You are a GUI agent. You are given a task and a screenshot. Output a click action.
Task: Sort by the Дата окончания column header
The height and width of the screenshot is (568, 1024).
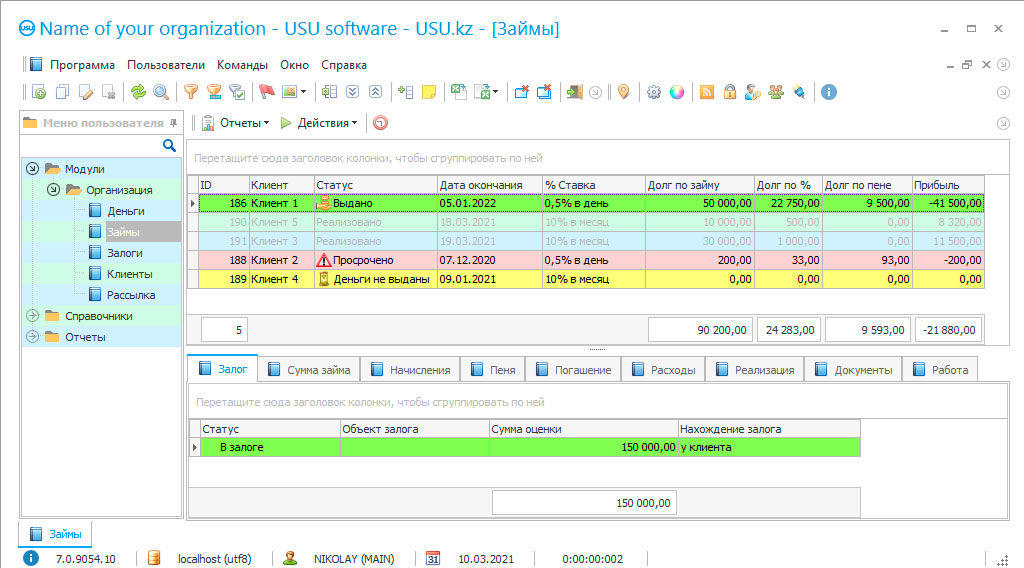[x=490, y=185]
